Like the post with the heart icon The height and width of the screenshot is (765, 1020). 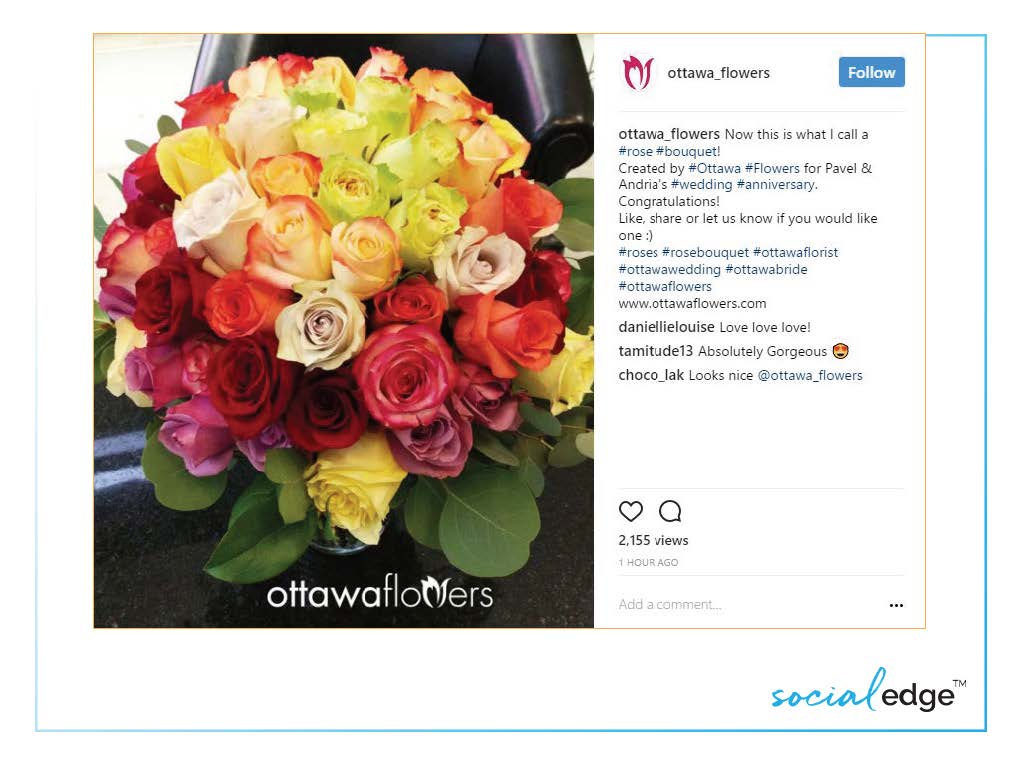click(630, 511)
